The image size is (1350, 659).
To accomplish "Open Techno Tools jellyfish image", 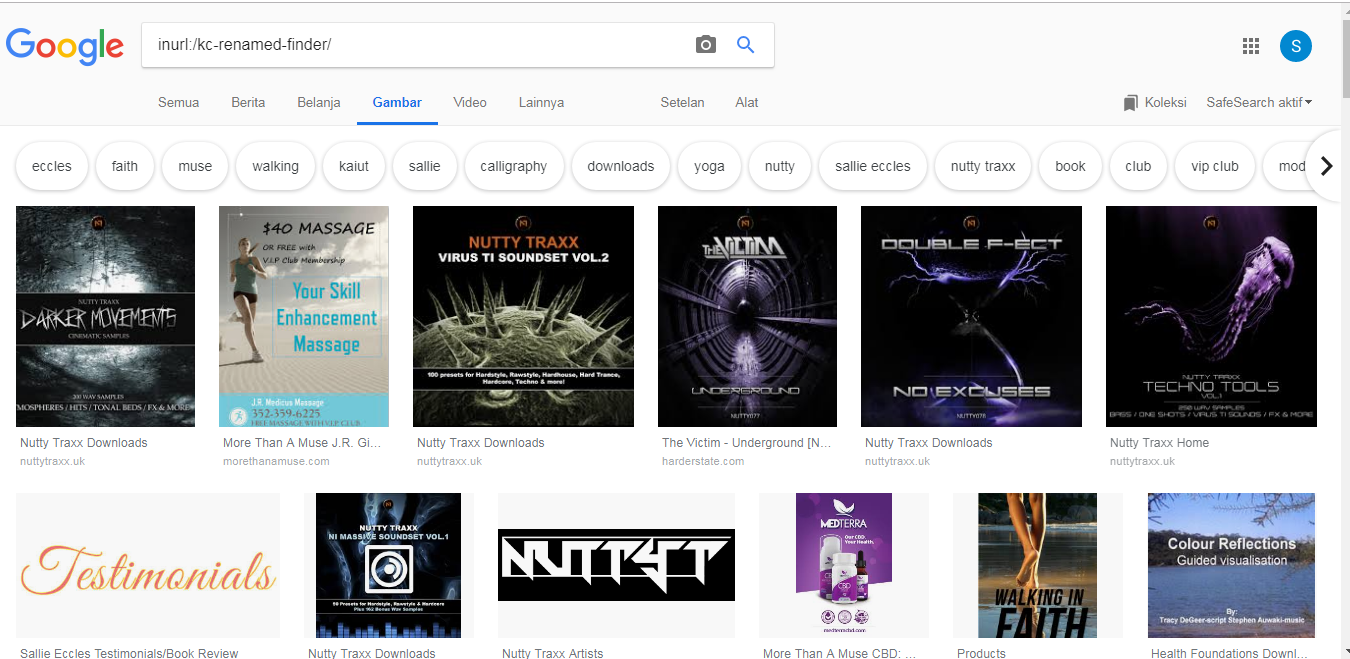I will click(1211, 316).
